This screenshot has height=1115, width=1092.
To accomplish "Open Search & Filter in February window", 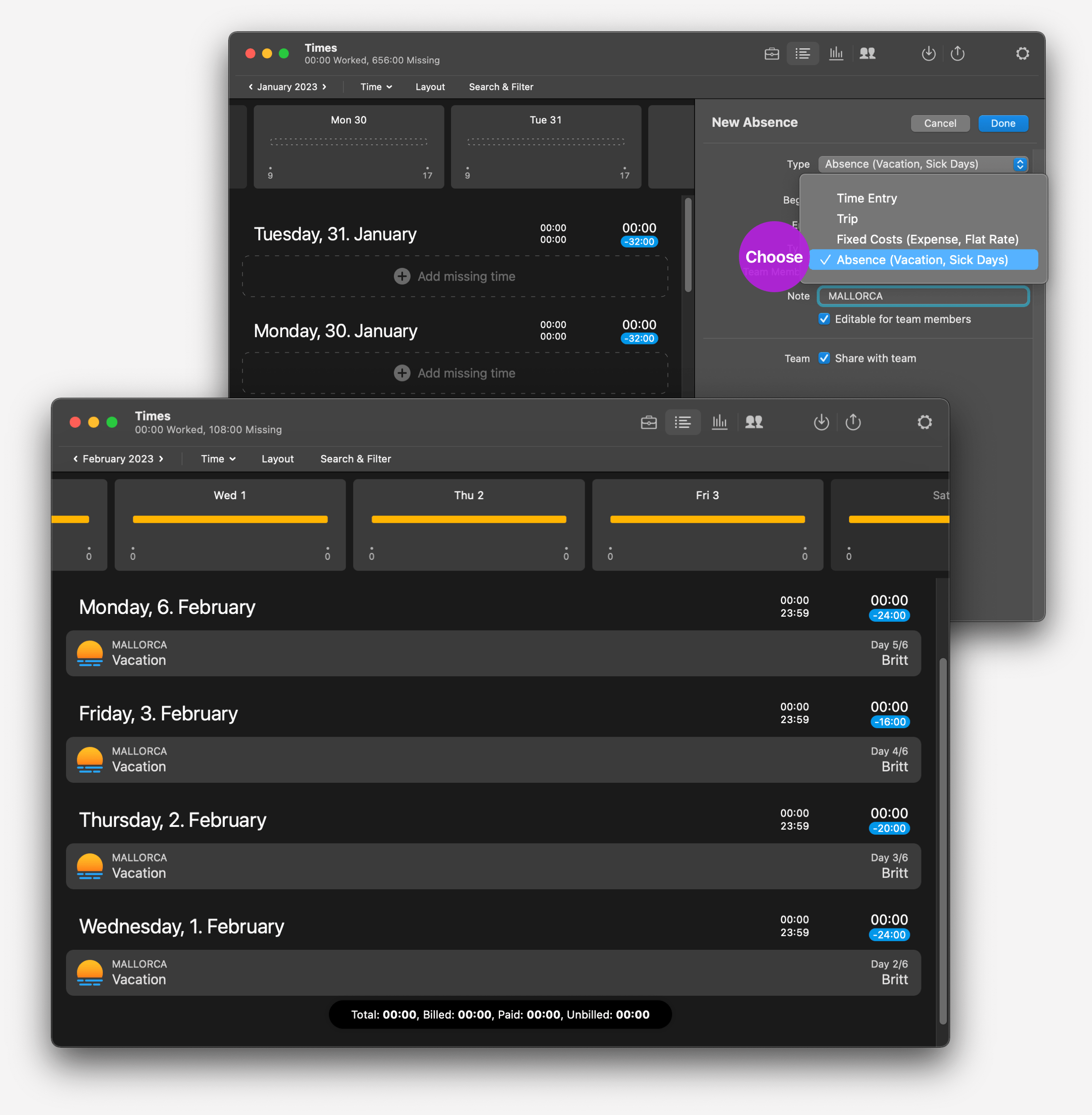I will tap(356, 459).
